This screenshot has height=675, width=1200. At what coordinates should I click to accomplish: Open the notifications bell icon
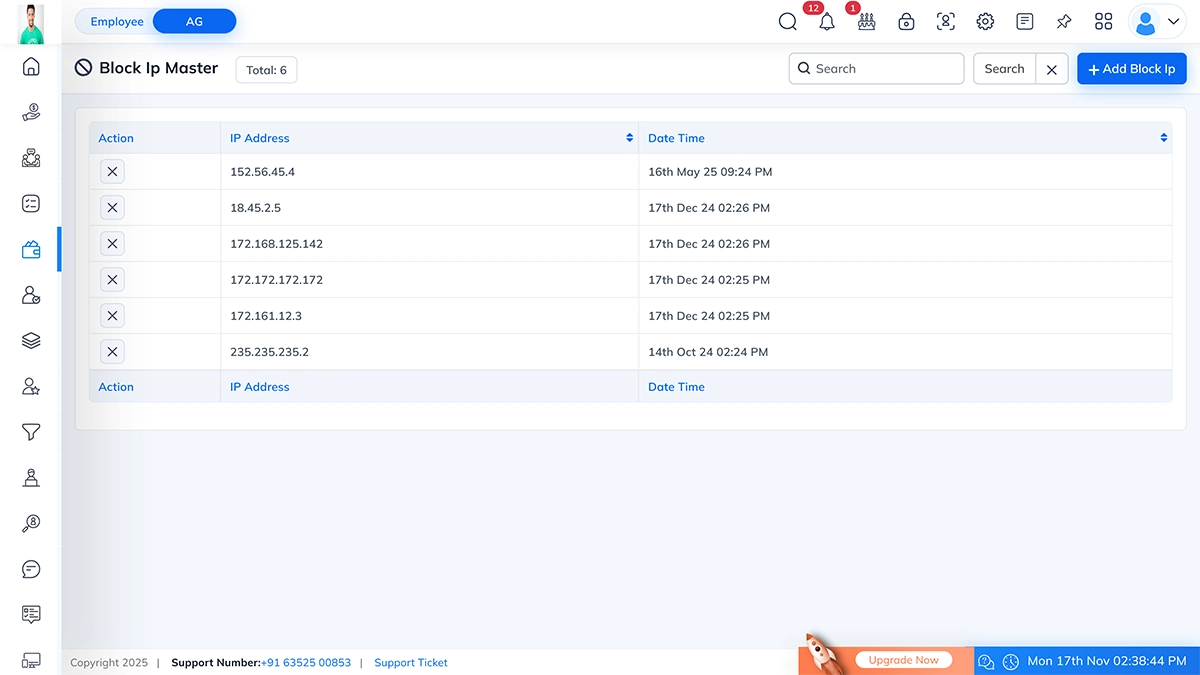[826, 22]
